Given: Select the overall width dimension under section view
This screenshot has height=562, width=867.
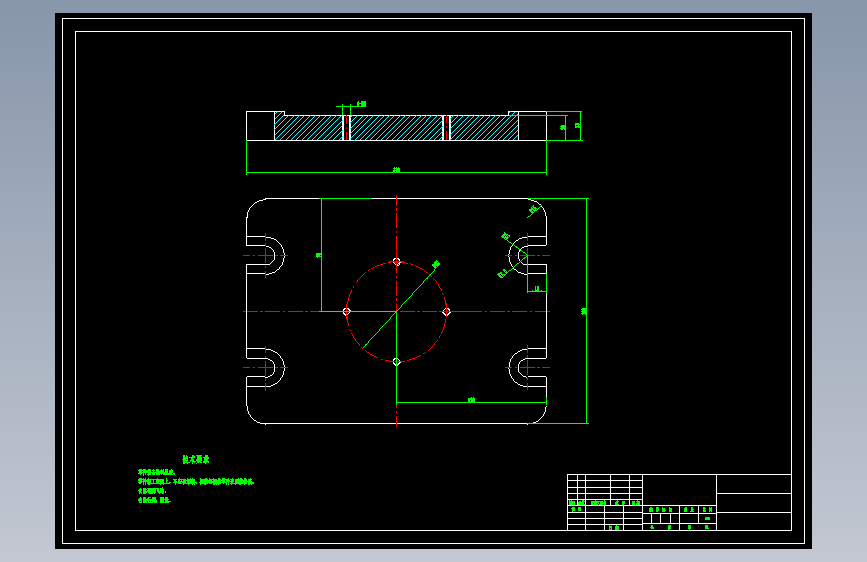Looking at the screenshot, I should point(396,171).
